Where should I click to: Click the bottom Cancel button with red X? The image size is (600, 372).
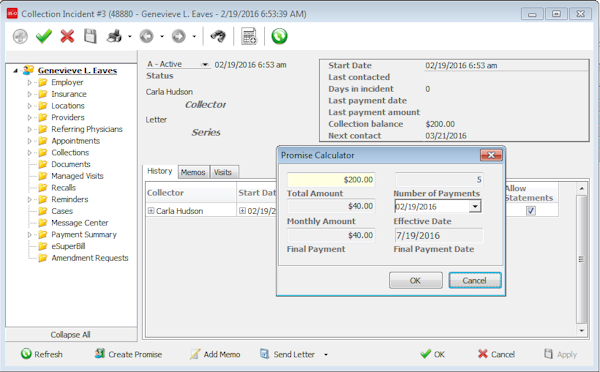496,354
